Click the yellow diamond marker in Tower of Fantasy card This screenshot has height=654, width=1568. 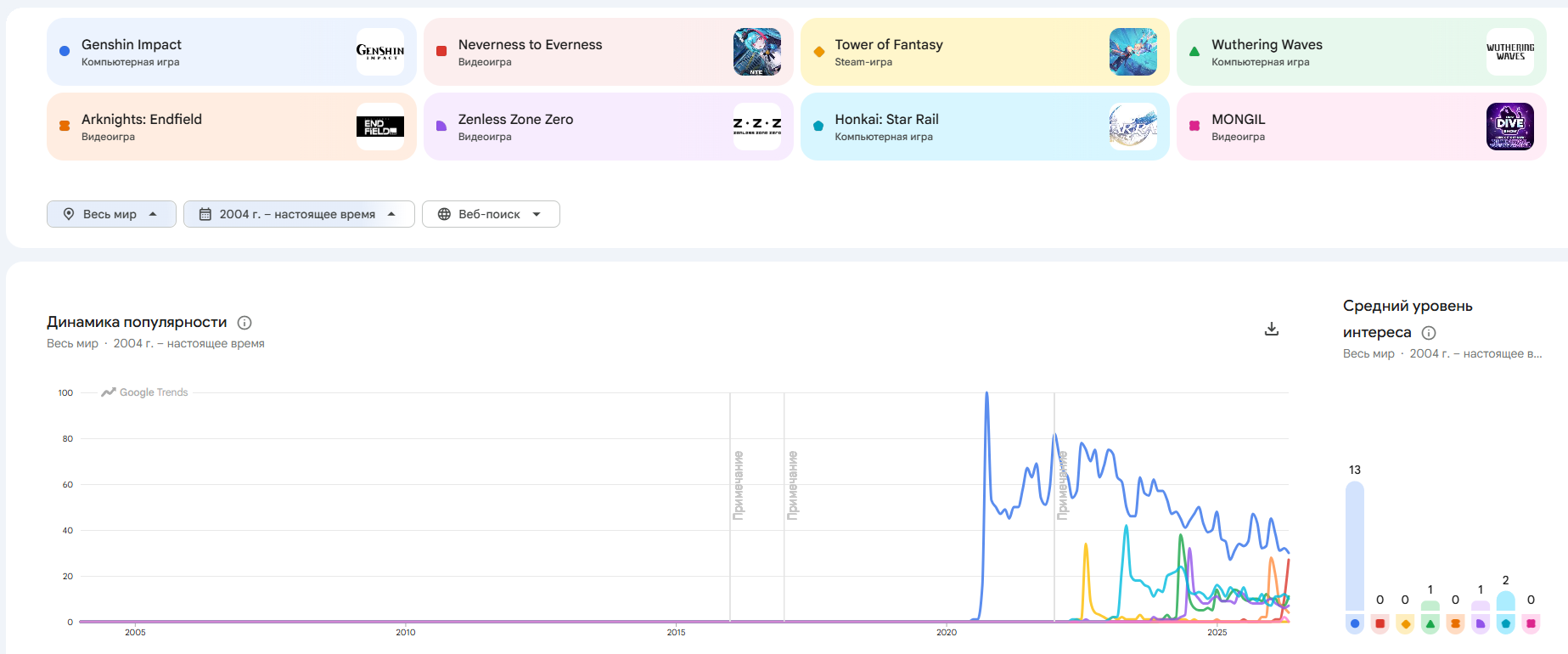click(818, 51)
